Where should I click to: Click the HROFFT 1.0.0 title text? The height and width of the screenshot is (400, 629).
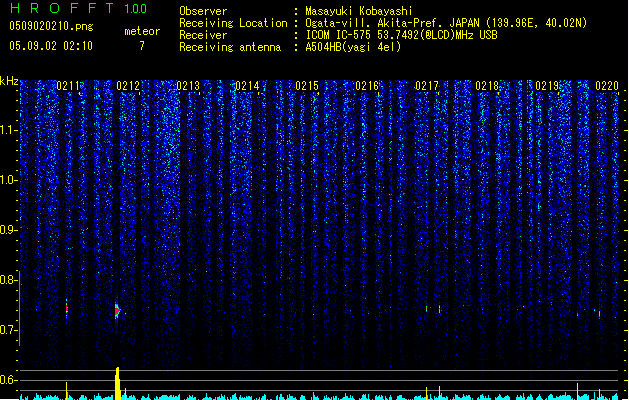(79, 8)
